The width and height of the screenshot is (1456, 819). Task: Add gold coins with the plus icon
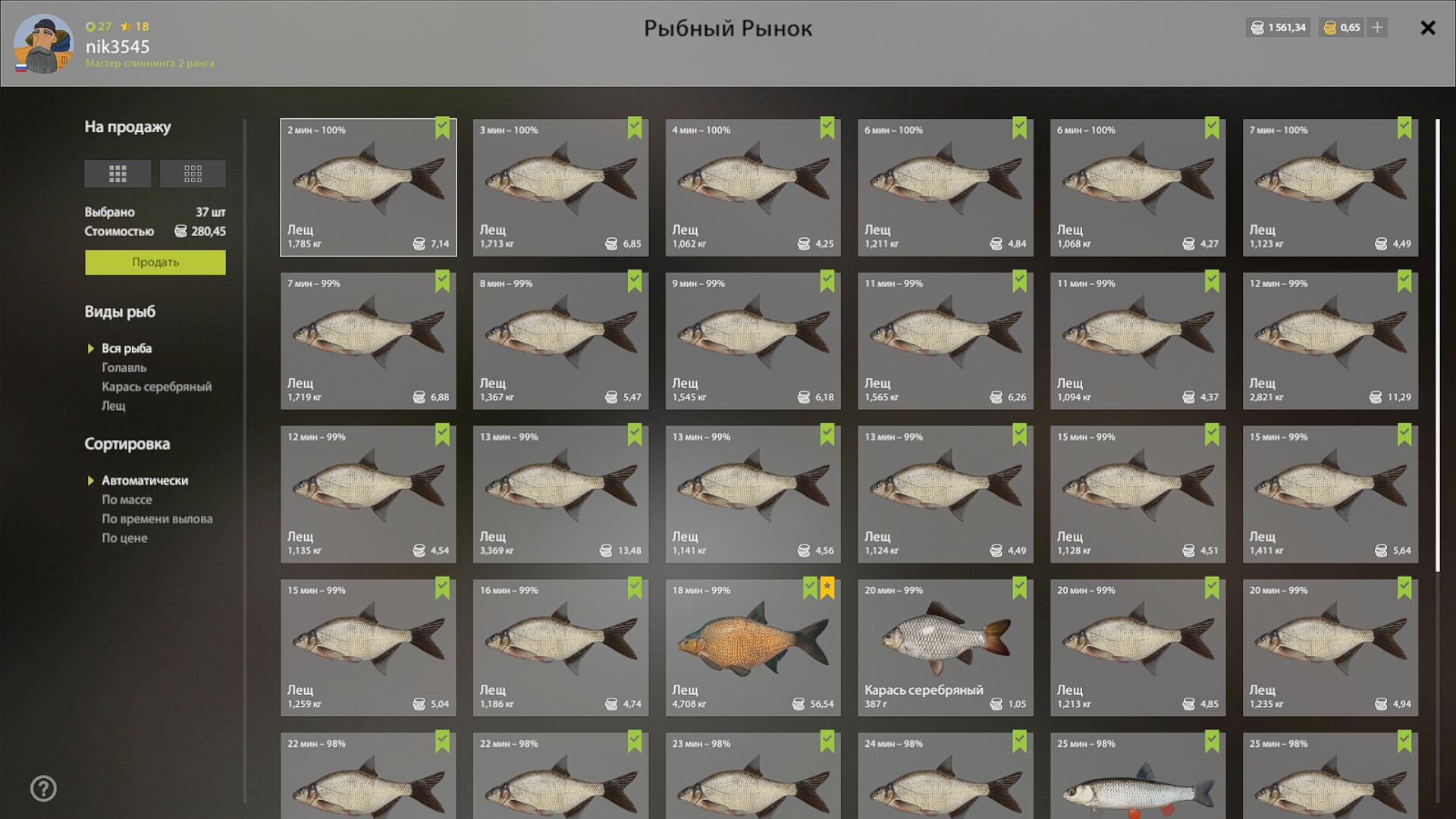(1378, 27)
